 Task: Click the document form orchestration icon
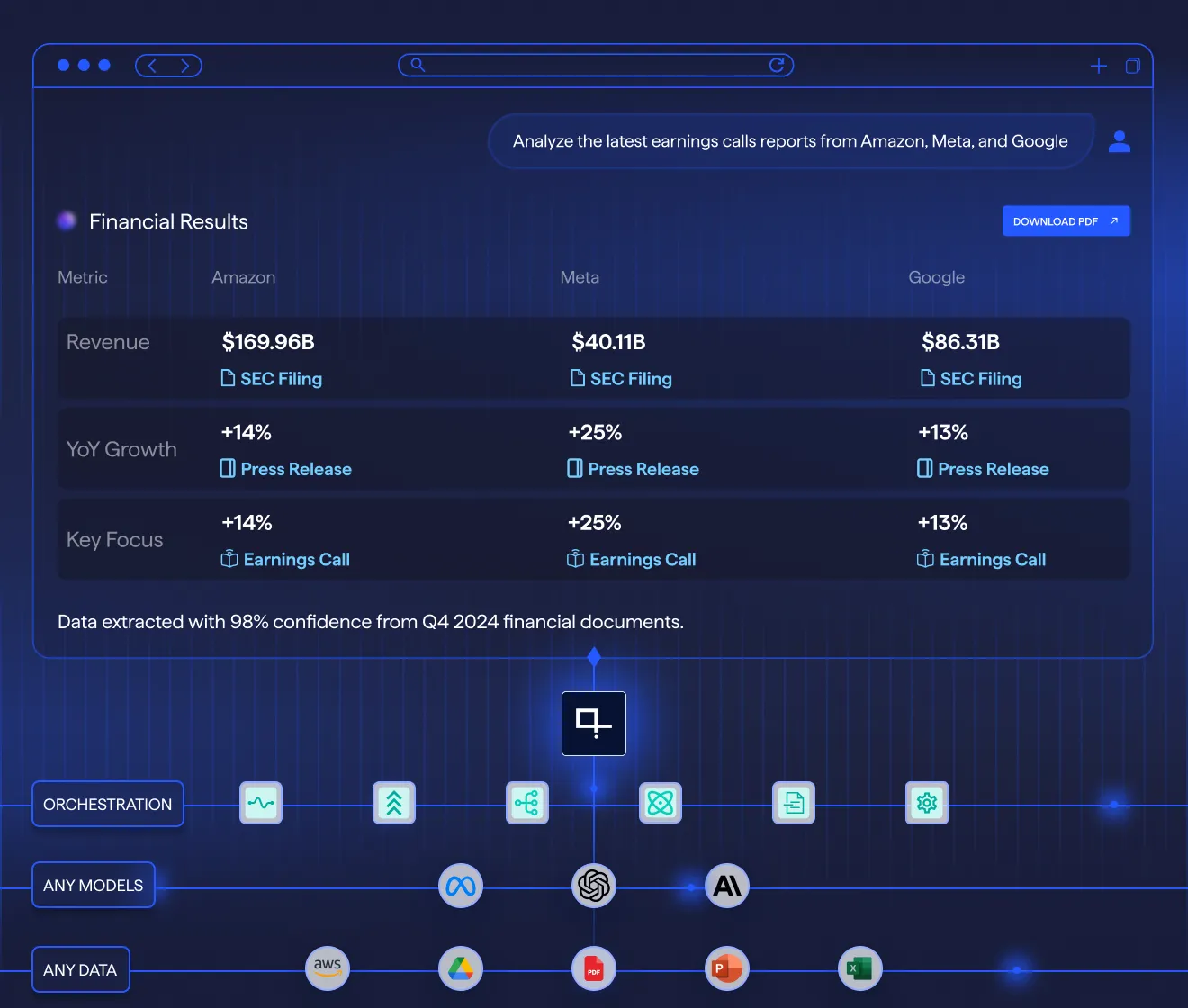tap(794, 803)
